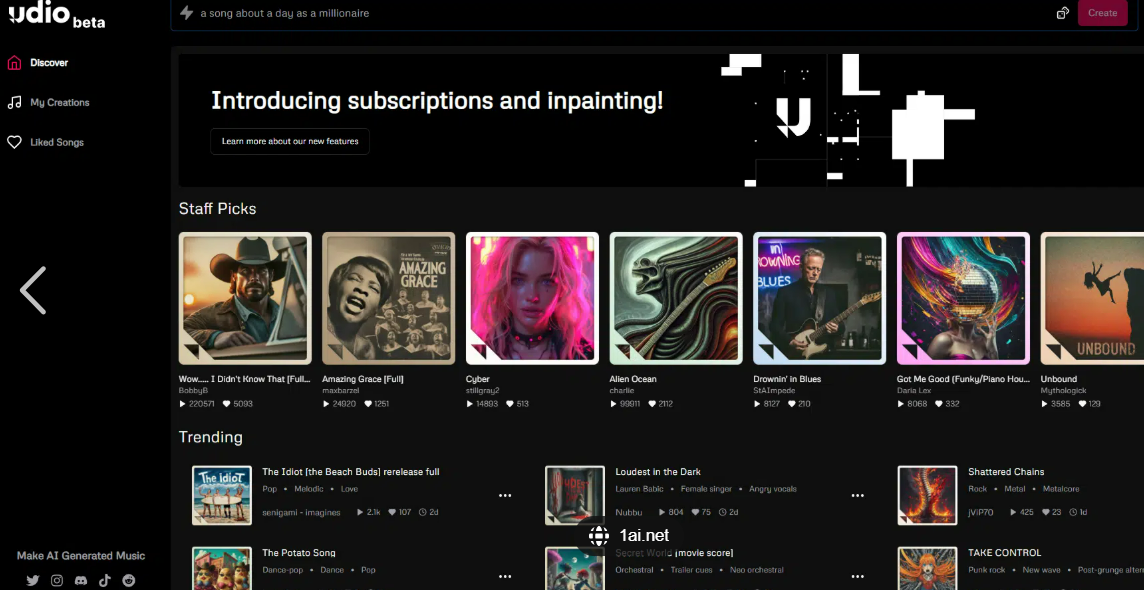Click the Udio beta logo
The width and height of the screenshot is (1144, 590).
tap(57, 15)
